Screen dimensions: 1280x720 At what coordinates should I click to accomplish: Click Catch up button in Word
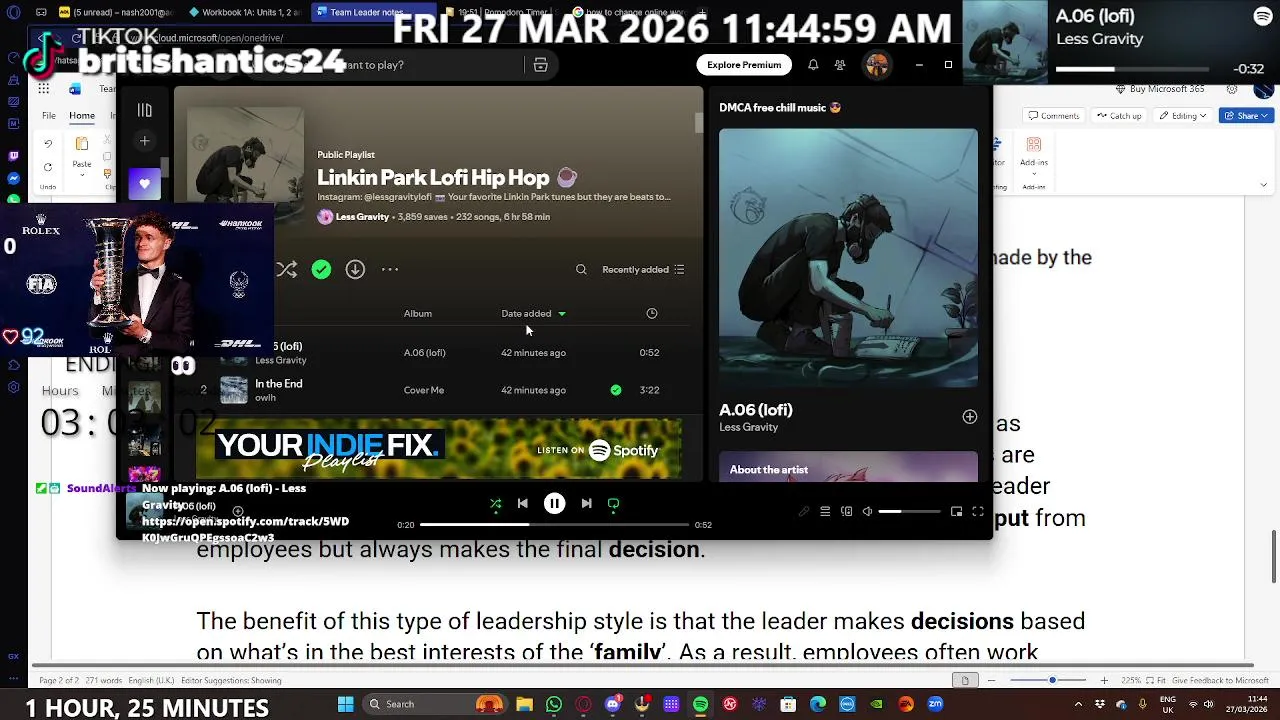tap(1119, 116)
